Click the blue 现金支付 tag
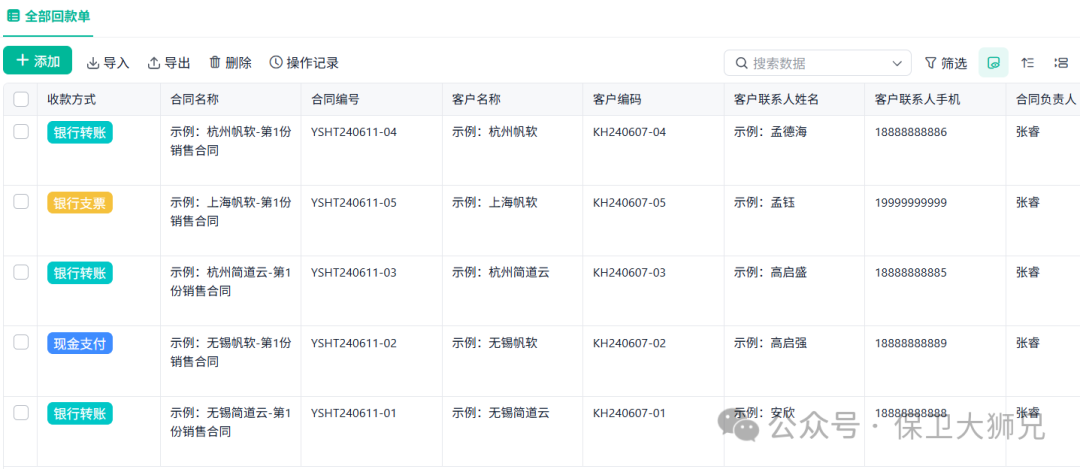Screen dimensions: 1080x469 [80, 344]
